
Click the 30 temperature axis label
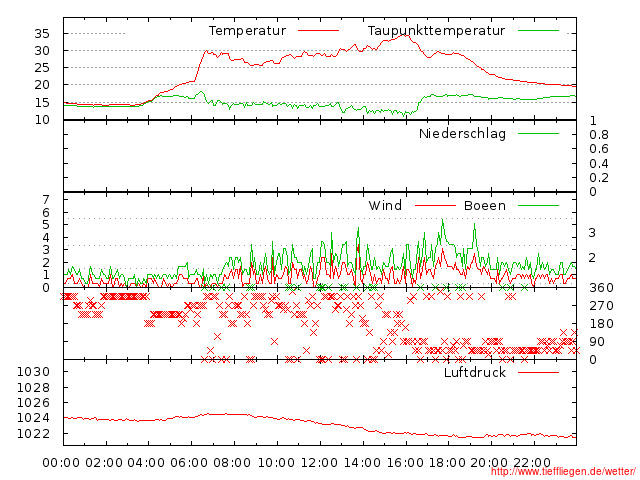point(42,51)
